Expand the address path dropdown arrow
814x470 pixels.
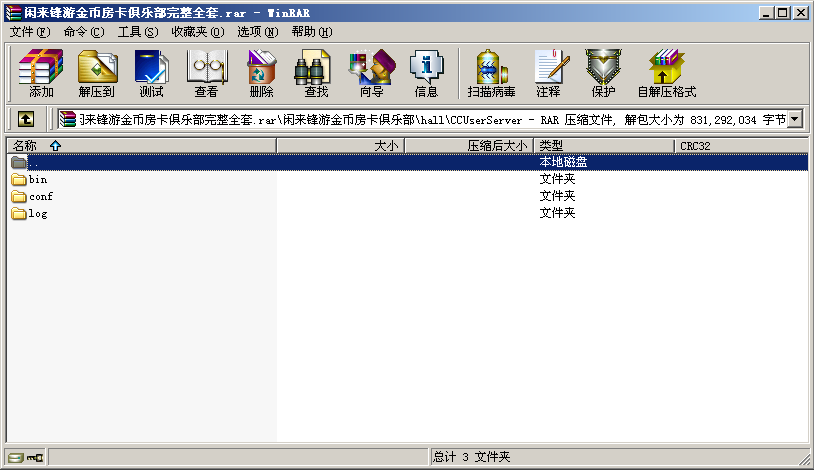point(796,119)
